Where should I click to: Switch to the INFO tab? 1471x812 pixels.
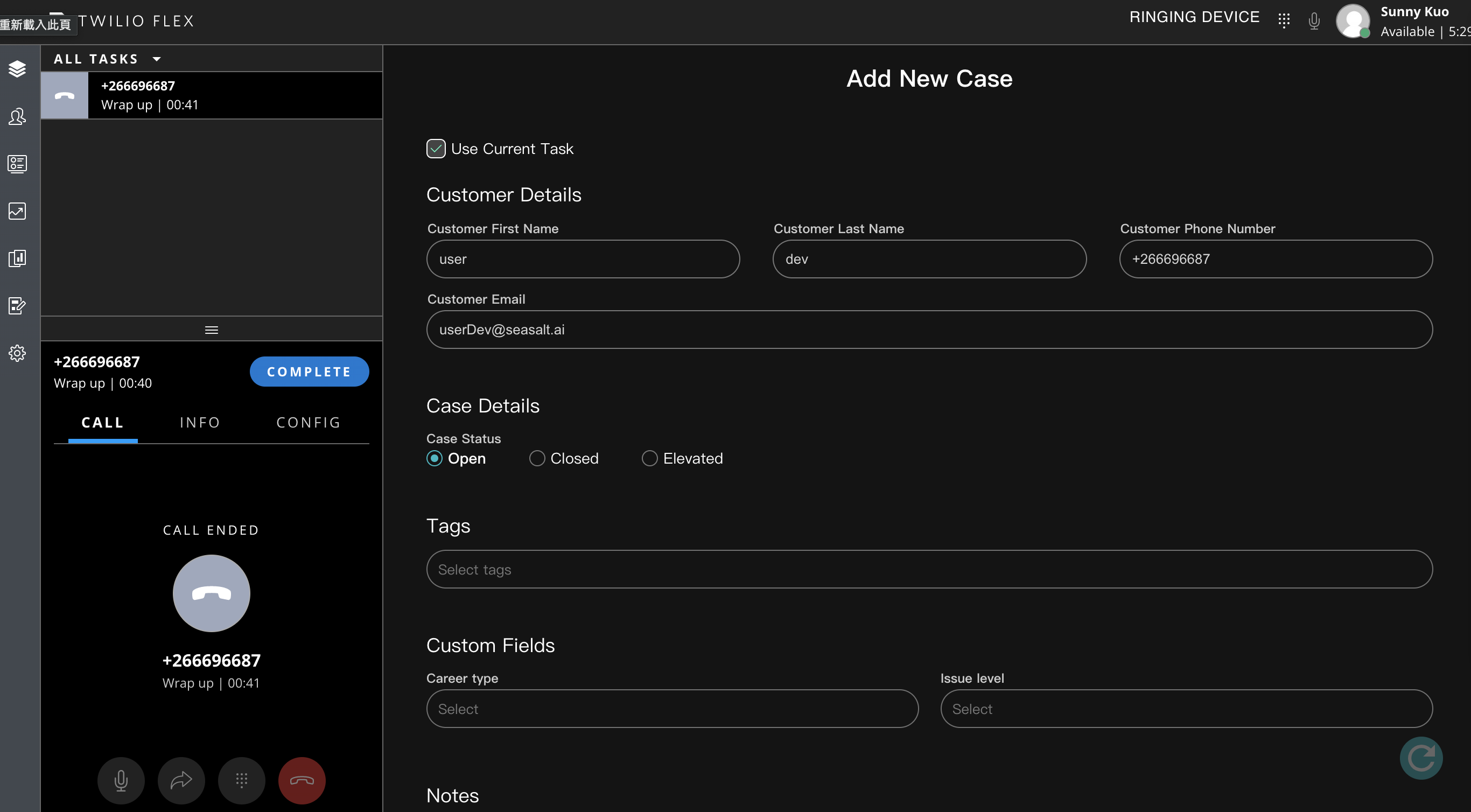click(200, 423)
